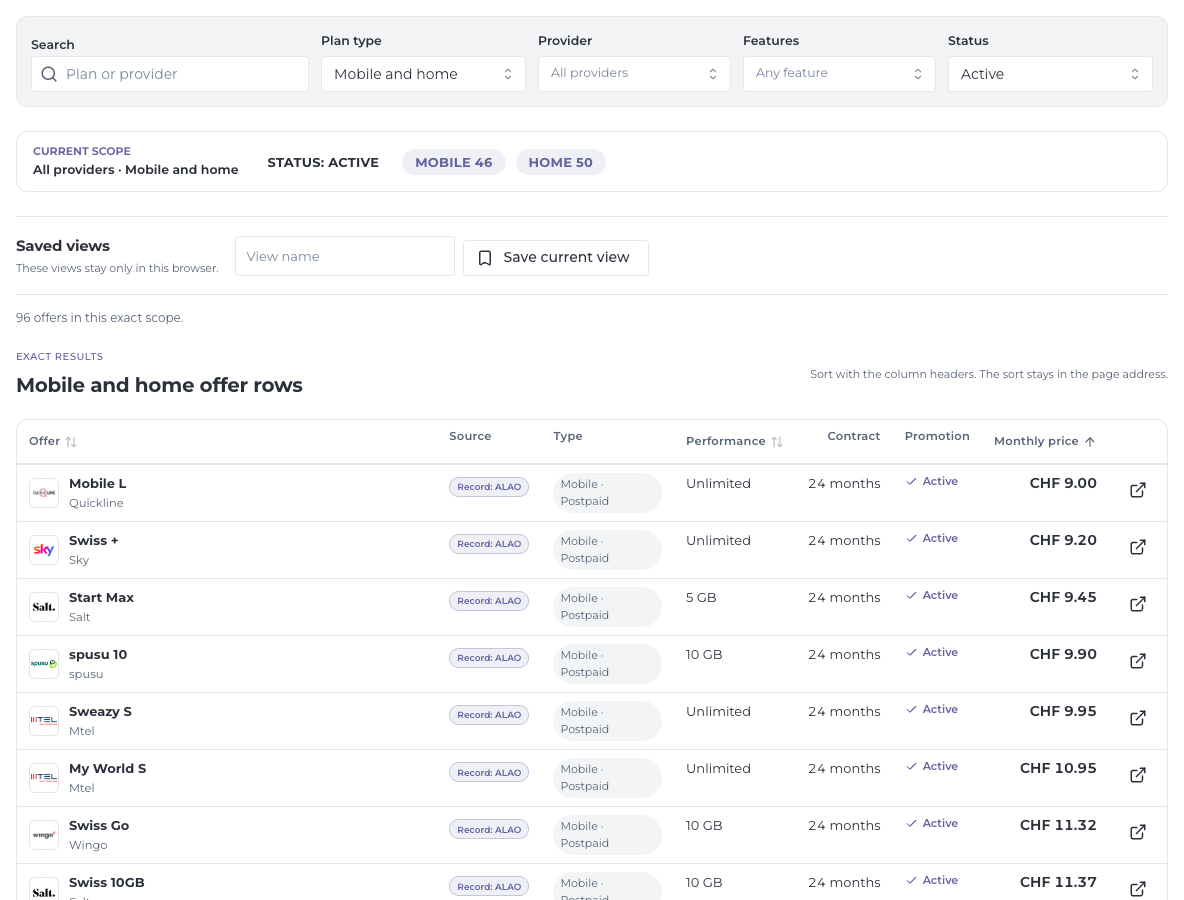Click the Sweazy S offer name
The image size is (1184, 900).
coord(100,711)
